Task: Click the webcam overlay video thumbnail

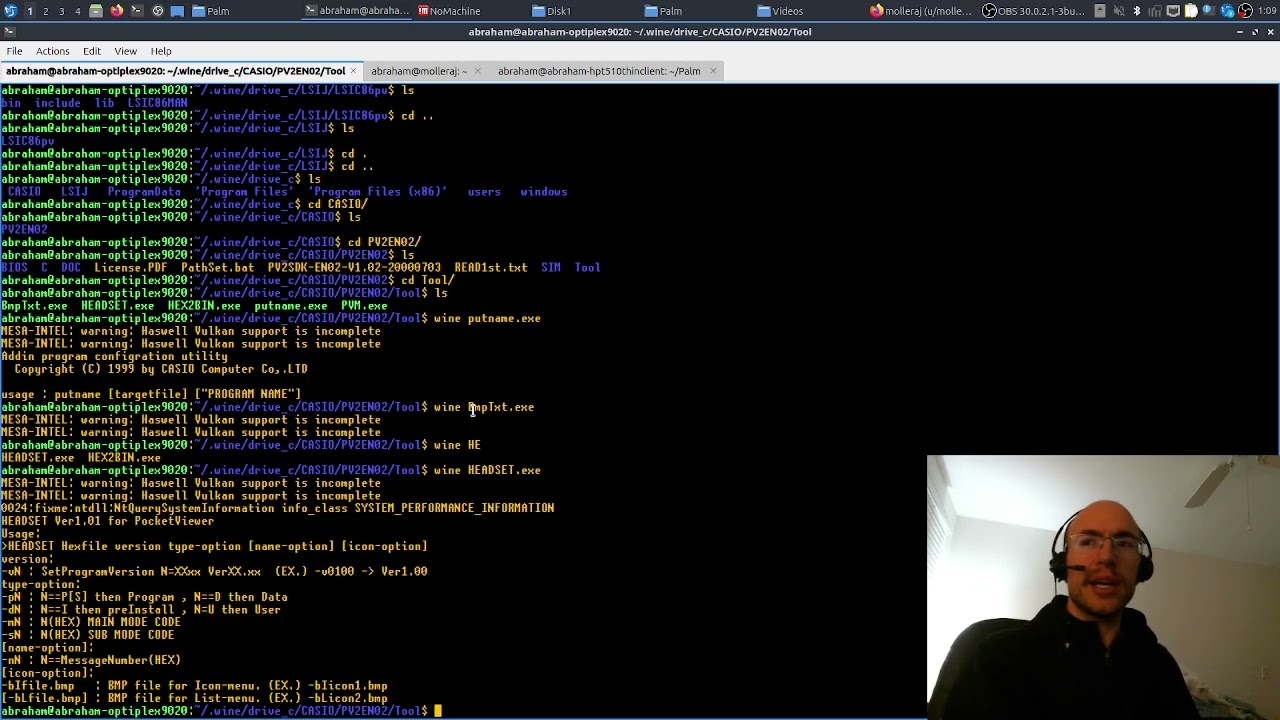Action: point(1103,588)
